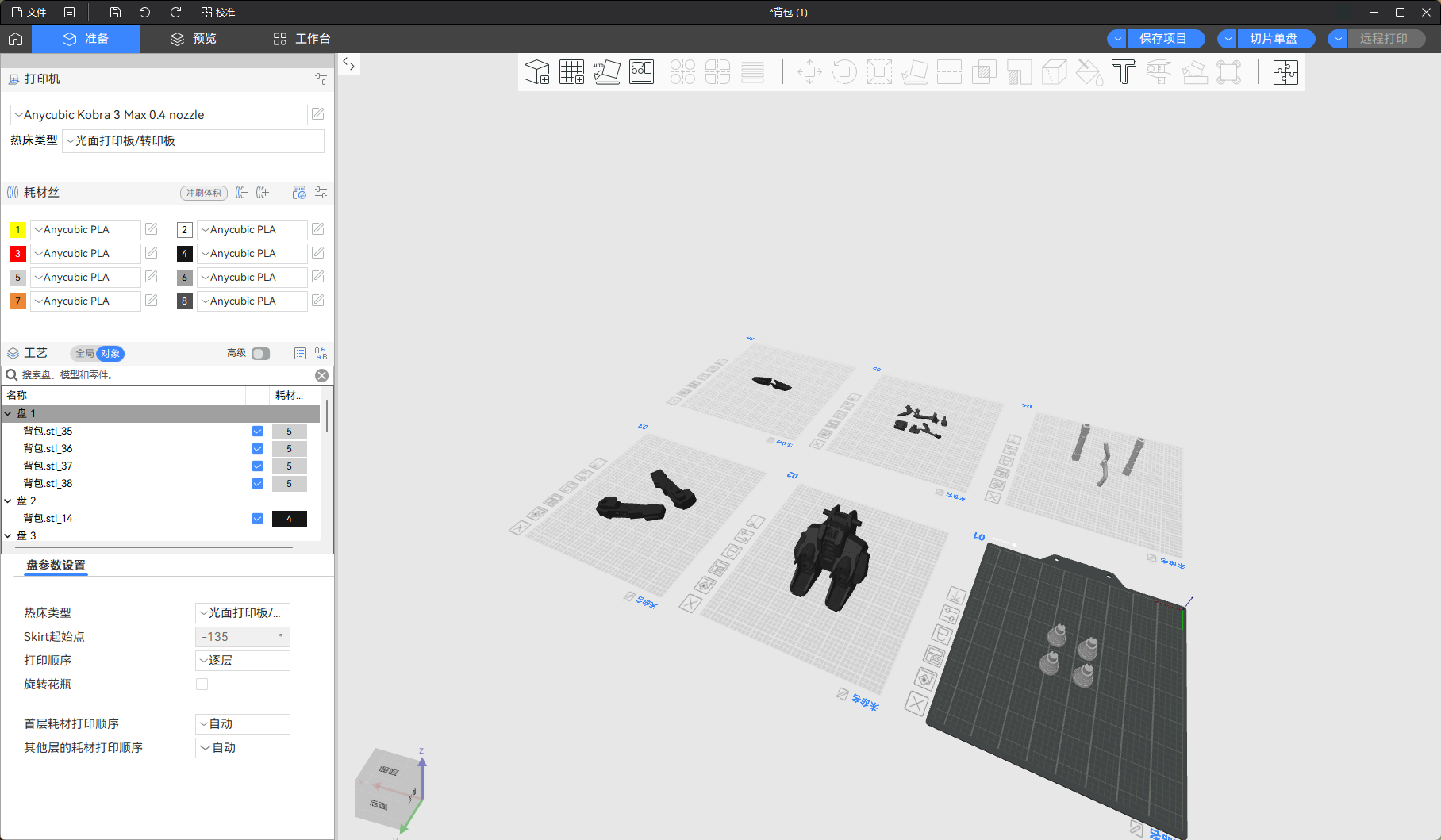Viewport: 1441px width, 840px height.
Task: Click the object search input field
Action: 167,375
